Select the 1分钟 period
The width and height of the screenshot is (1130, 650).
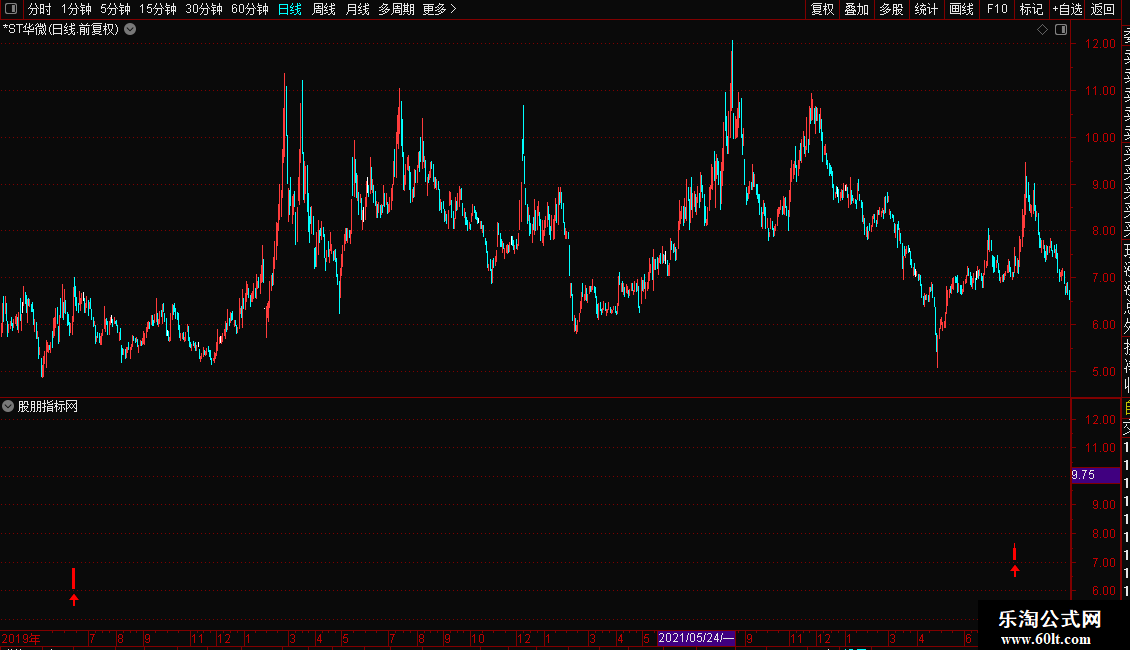[76, 9]
